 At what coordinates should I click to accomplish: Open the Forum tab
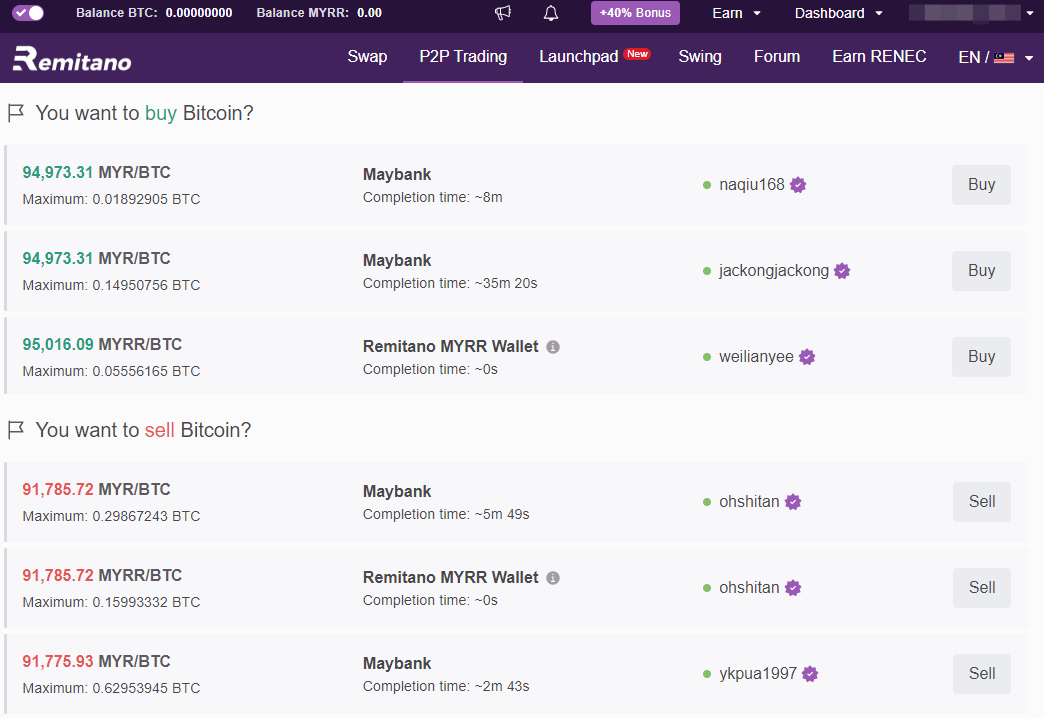pos(777,57)
